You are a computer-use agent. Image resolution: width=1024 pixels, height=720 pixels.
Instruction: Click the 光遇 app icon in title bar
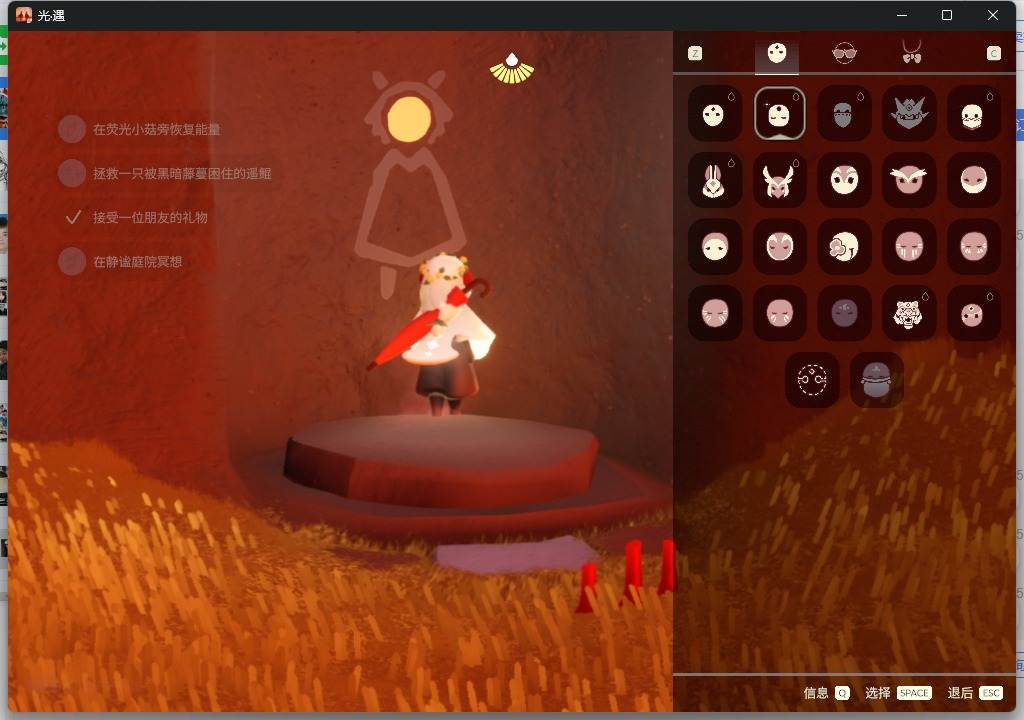click(x=24, y=15)
